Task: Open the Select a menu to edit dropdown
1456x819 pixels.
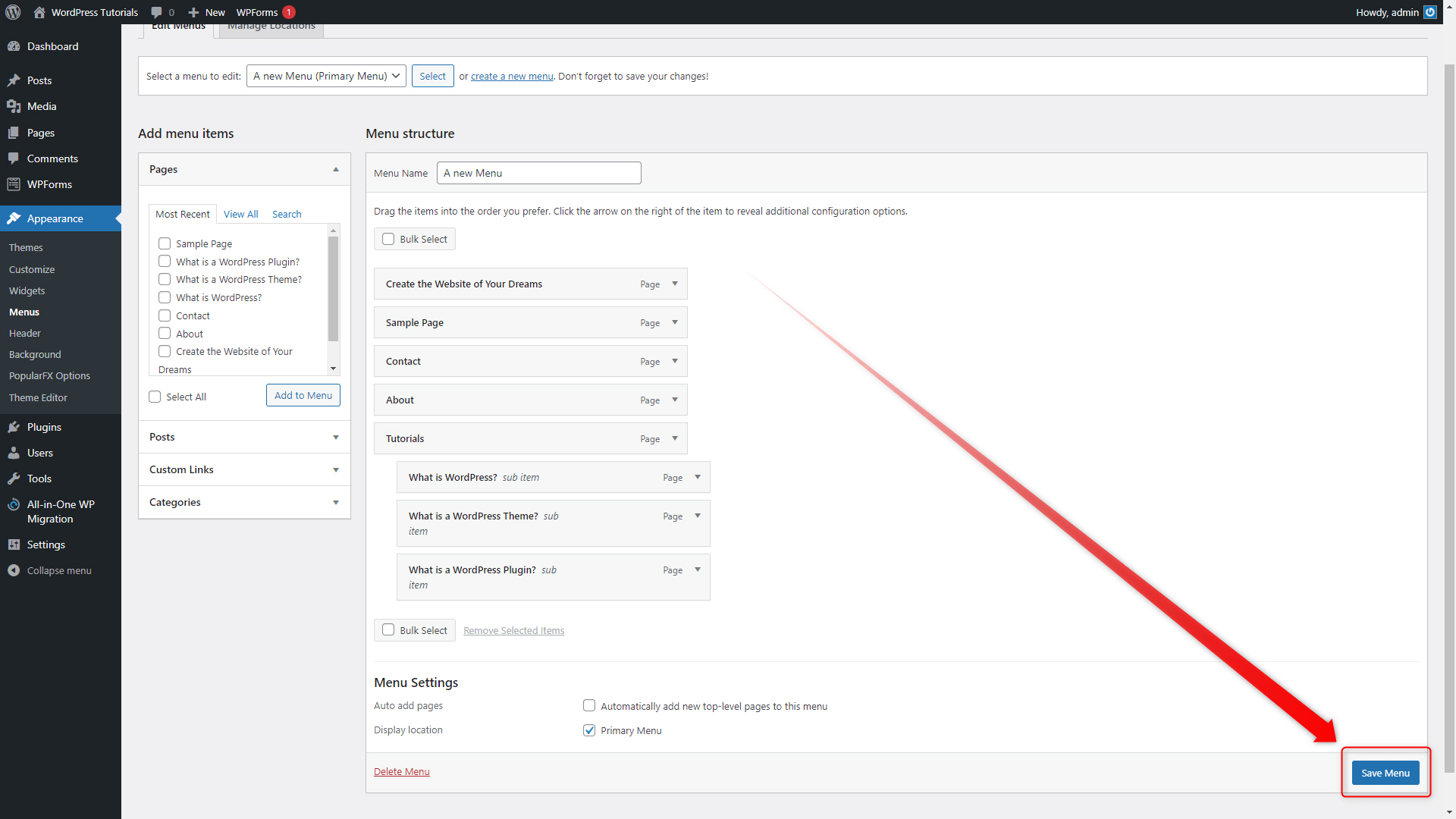Action: tap(326, 76)
